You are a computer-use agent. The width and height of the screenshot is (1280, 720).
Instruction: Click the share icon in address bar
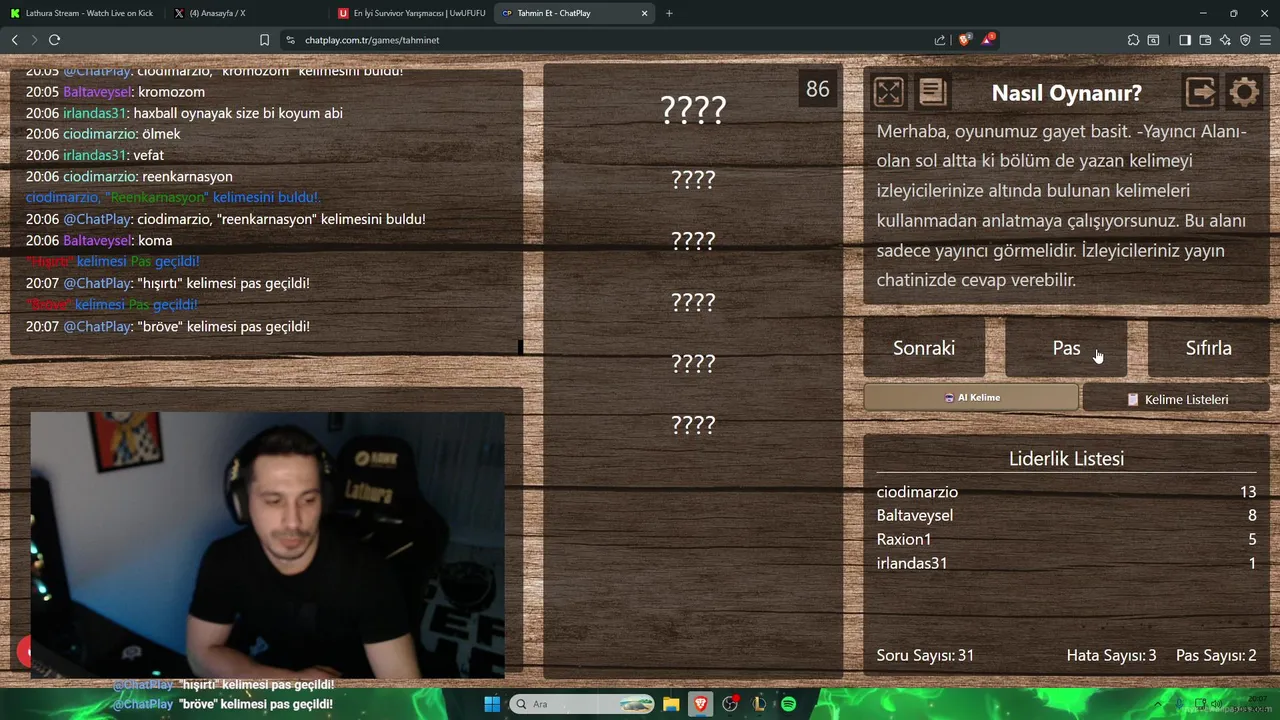pos(940,40)
